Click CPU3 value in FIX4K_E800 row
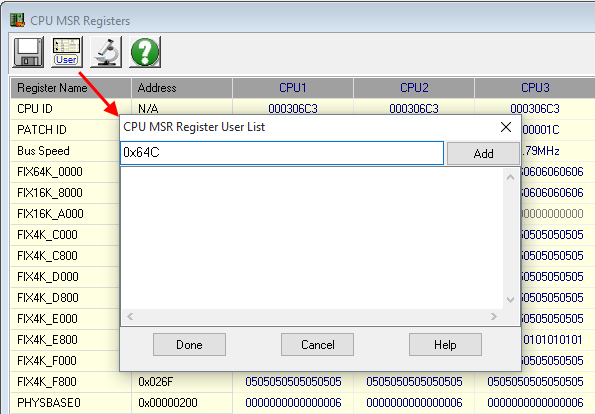Screen dimensions: 595x414 (x=552, y=340)
